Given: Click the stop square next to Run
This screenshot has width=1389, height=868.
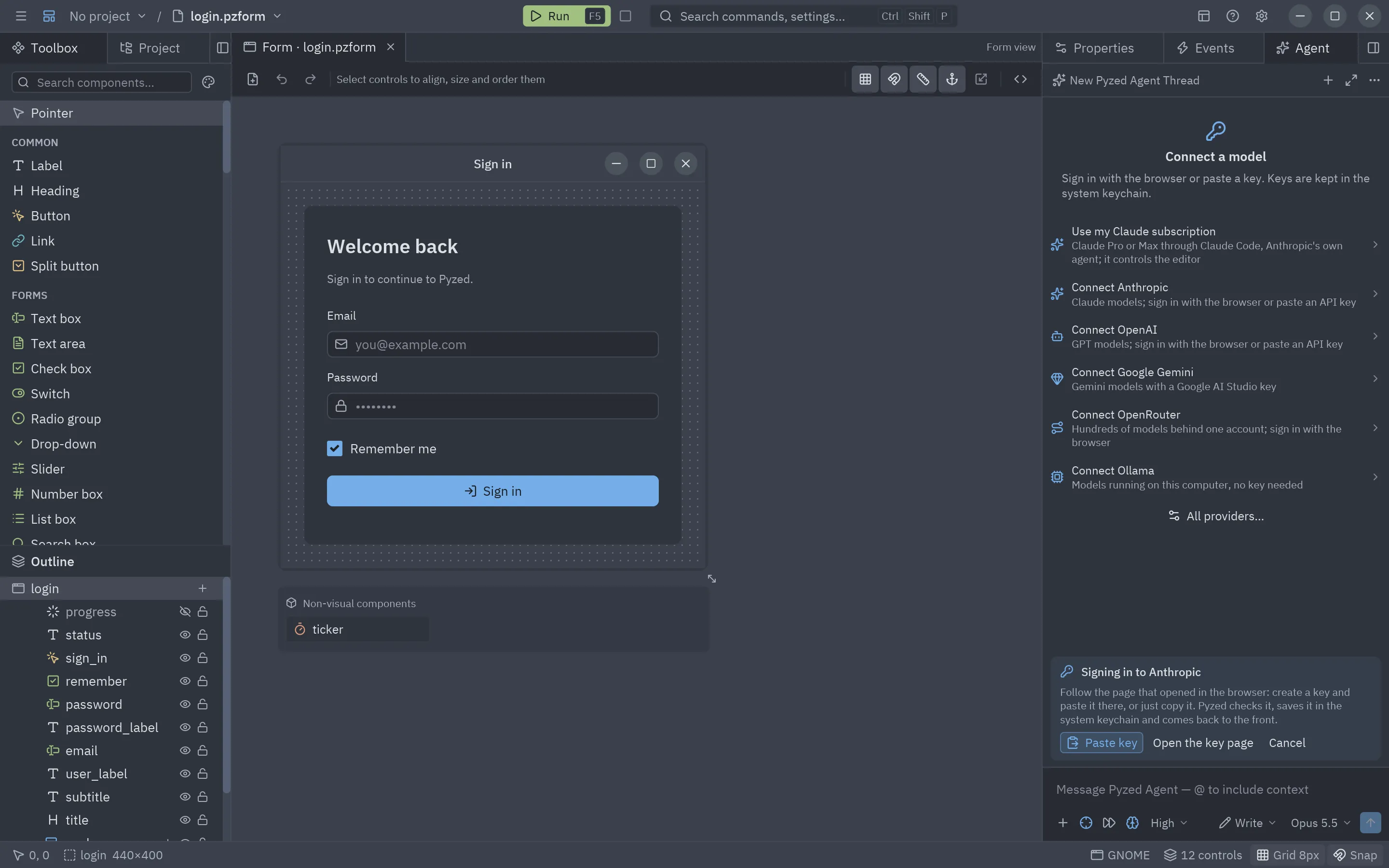Looking at the screenshot, I should [x=626, y=16].
